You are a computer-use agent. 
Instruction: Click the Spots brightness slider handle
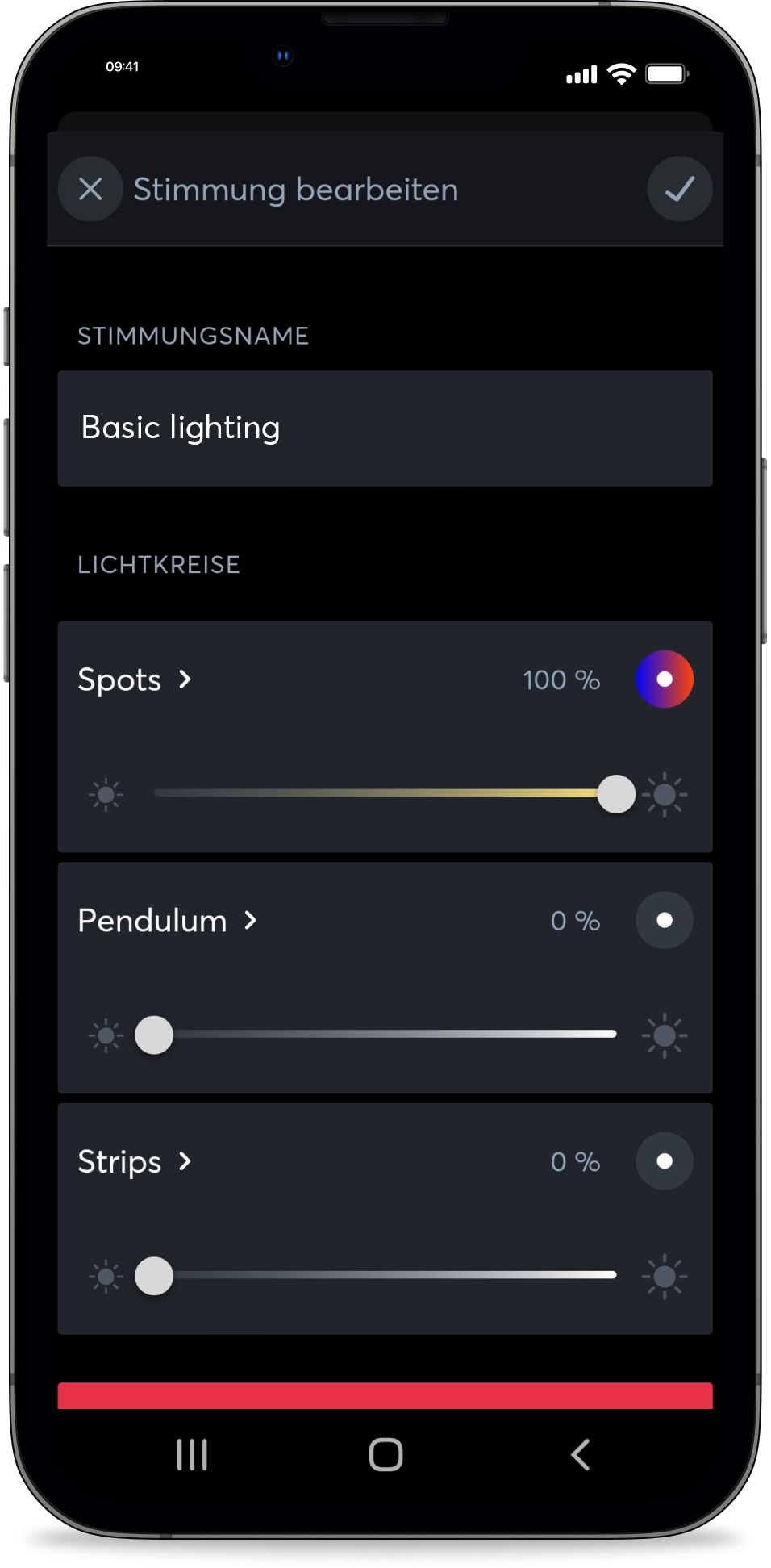coord(616,794)
